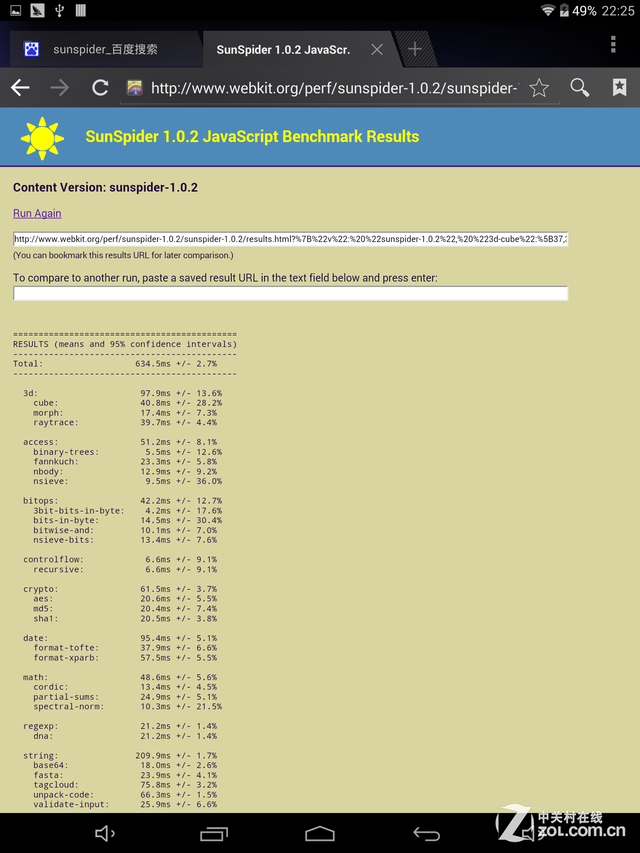Tap the USB notification icon
Viewport: 640px width, 853px height.
coord(59,10)
